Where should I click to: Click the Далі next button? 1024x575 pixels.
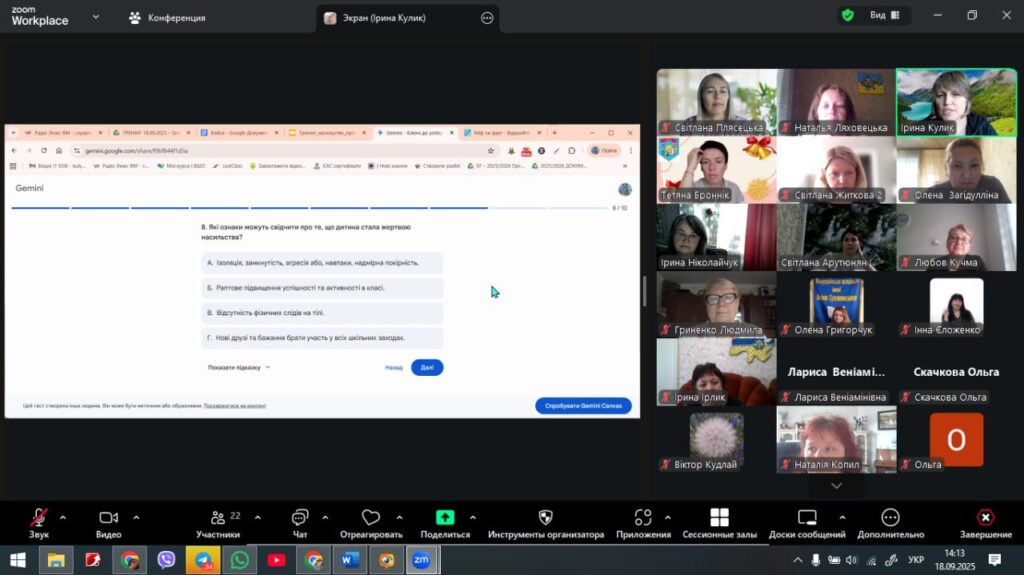(x=427, y=367)
